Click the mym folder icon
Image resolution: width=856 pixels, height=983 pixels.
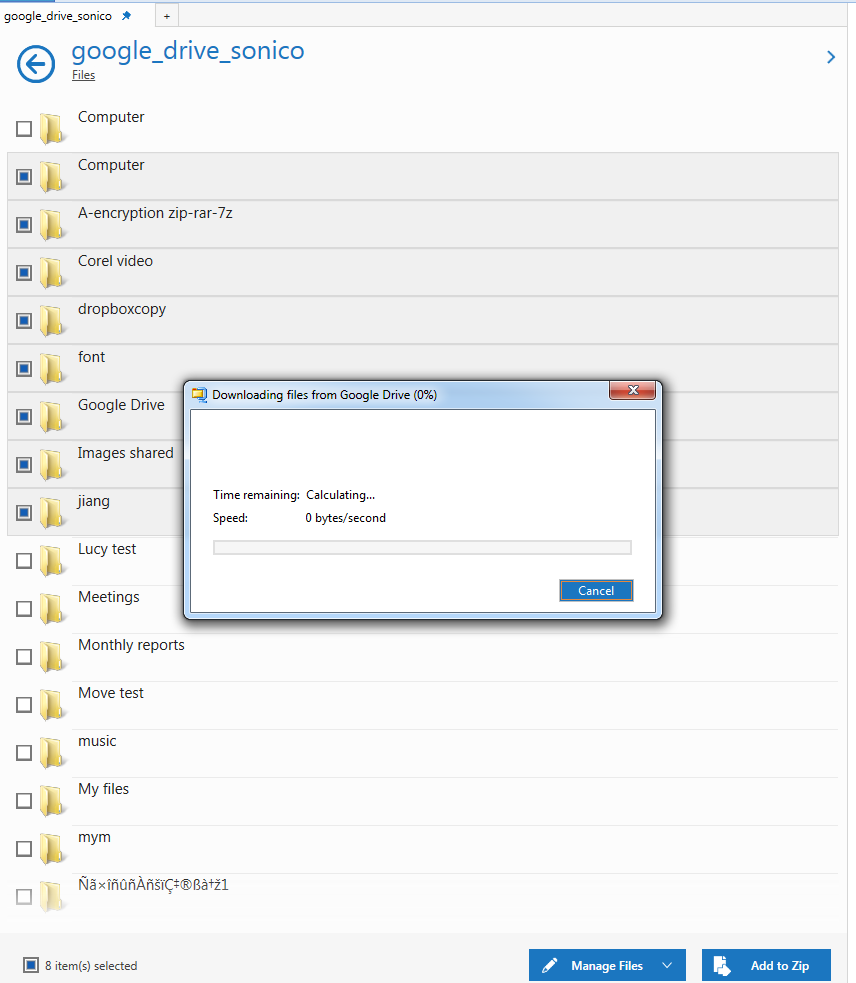pyautogui.click(x=52, y=848)
